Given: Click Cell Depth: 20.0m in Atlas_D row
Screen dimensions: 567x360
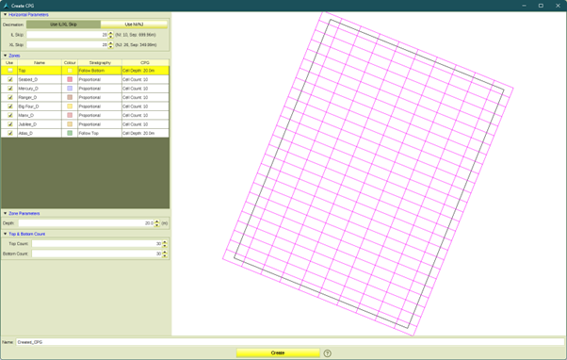Looking at the screenshot, I should [145, 133].
